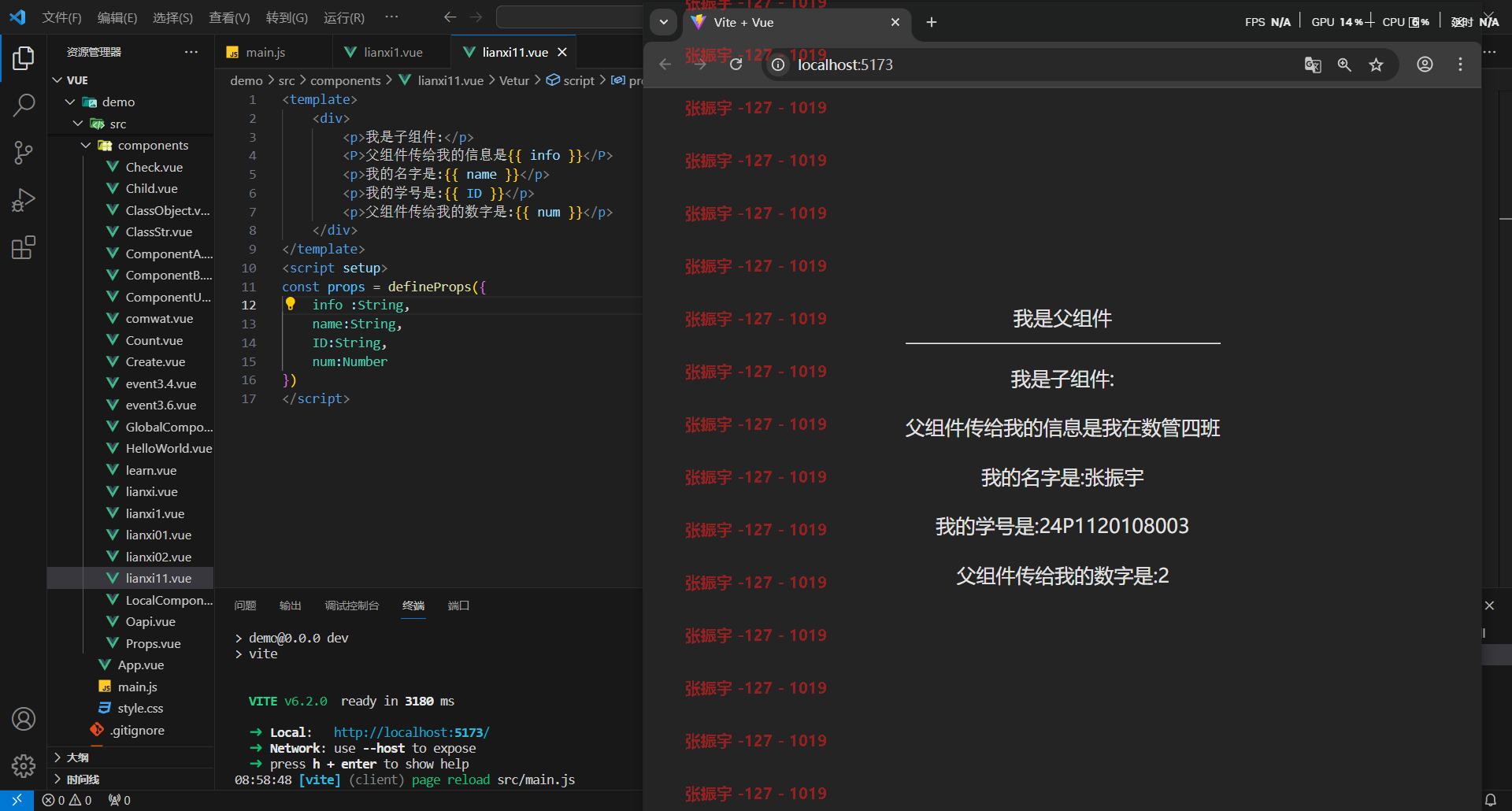Close the lianxi11.vue editor tab

click(562, 52)
